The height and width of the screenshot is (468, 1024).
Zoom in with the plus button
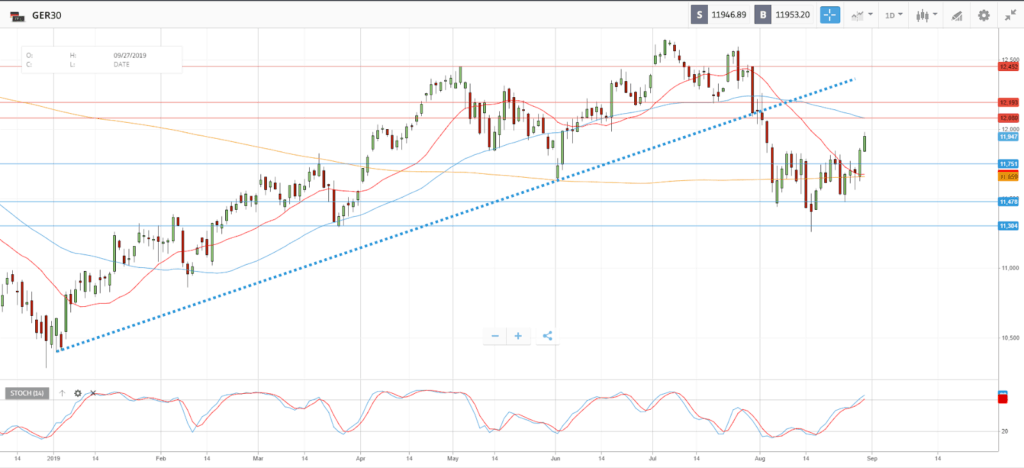click(x=518, y=336)
